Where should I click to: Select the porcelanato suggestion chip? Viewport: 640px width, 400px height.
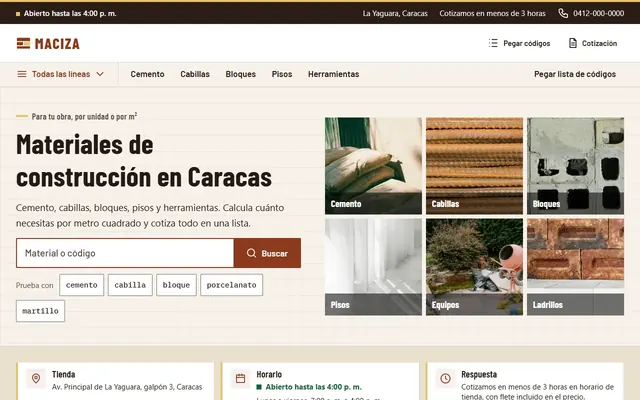[231, 285]
